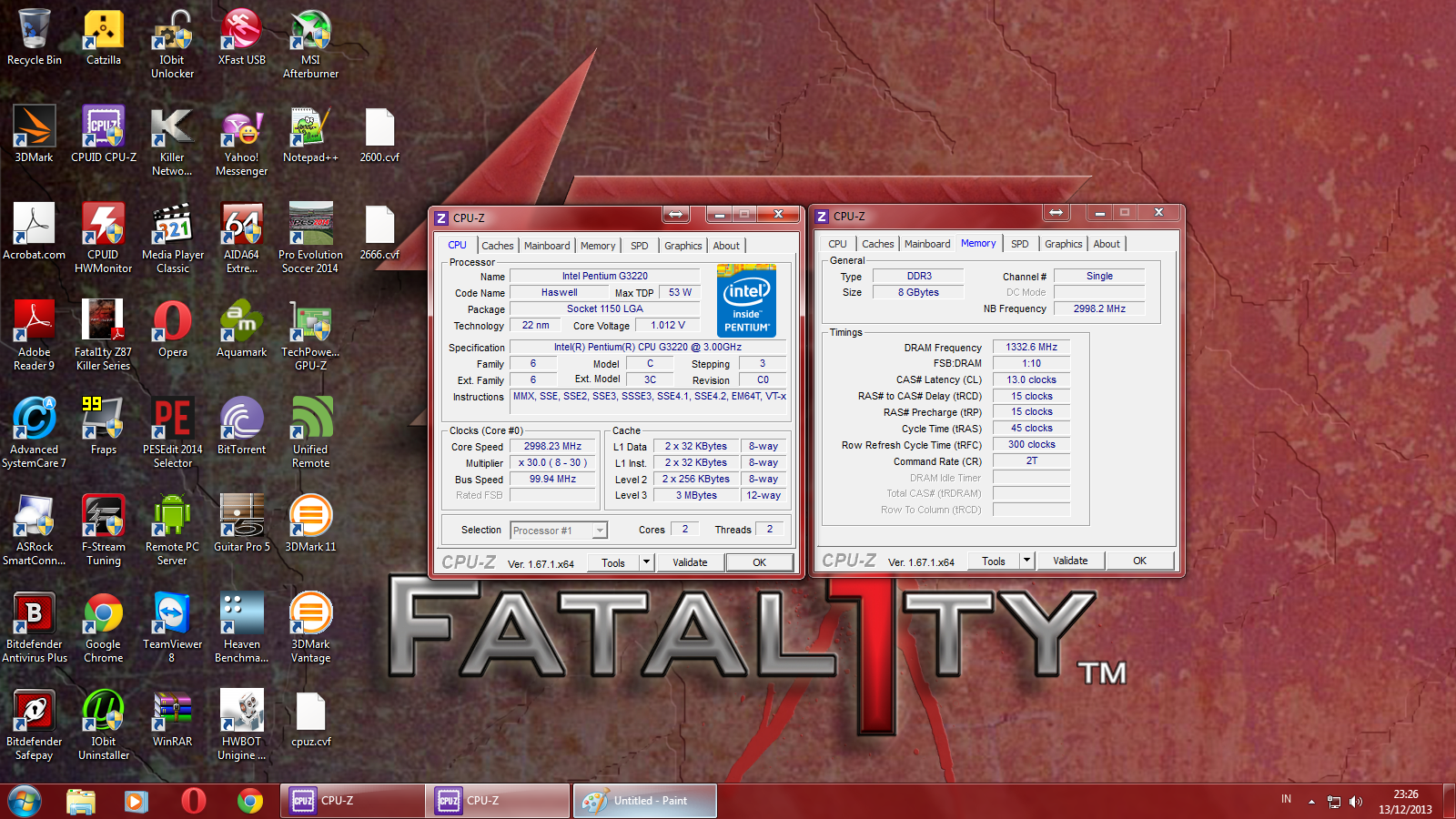Open Unified Remote shortcut
The image size is (1456, 819).
310,432
